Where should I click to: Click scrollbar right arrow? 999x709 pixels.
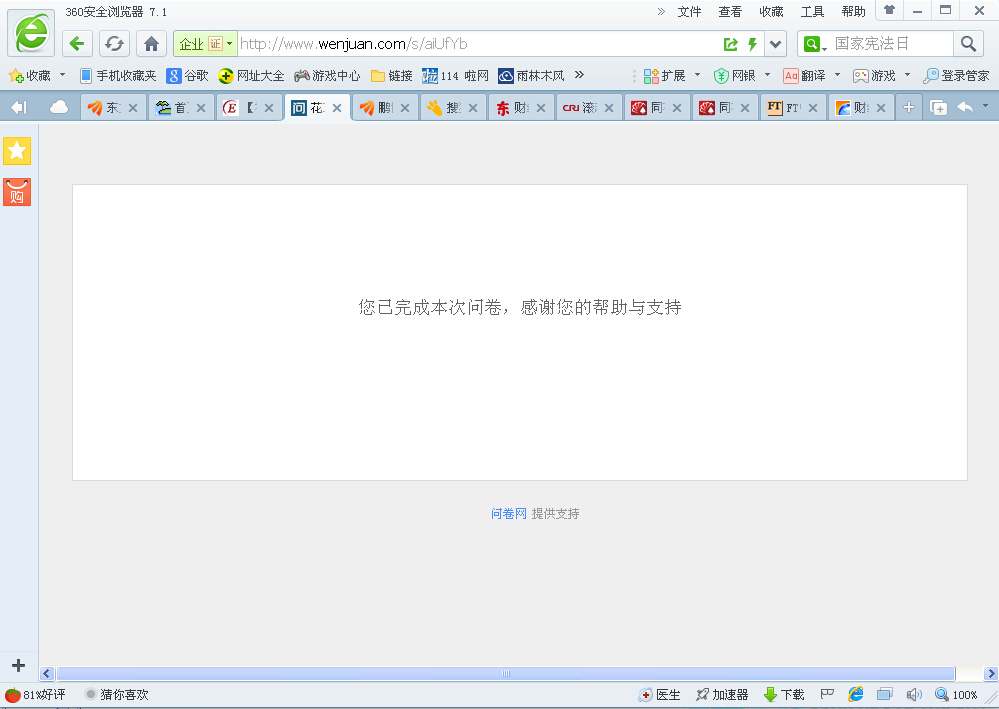[991, 673]
